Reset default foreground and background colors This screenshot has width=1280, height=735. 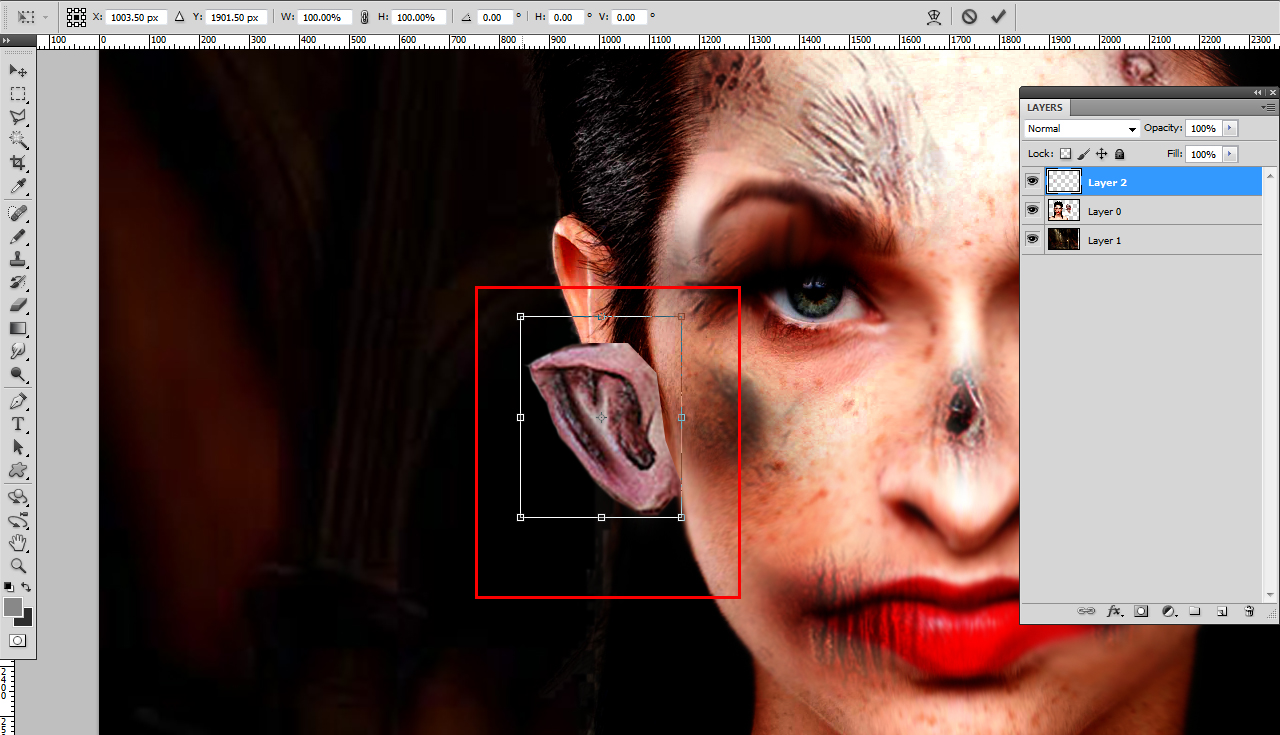9,587
